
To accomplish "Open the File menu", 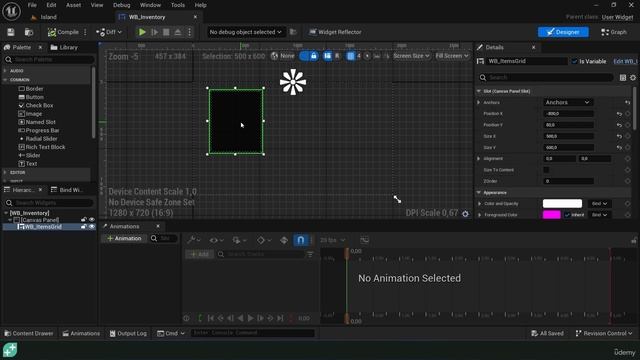I will pyautogui.click(x=32, y=5).
